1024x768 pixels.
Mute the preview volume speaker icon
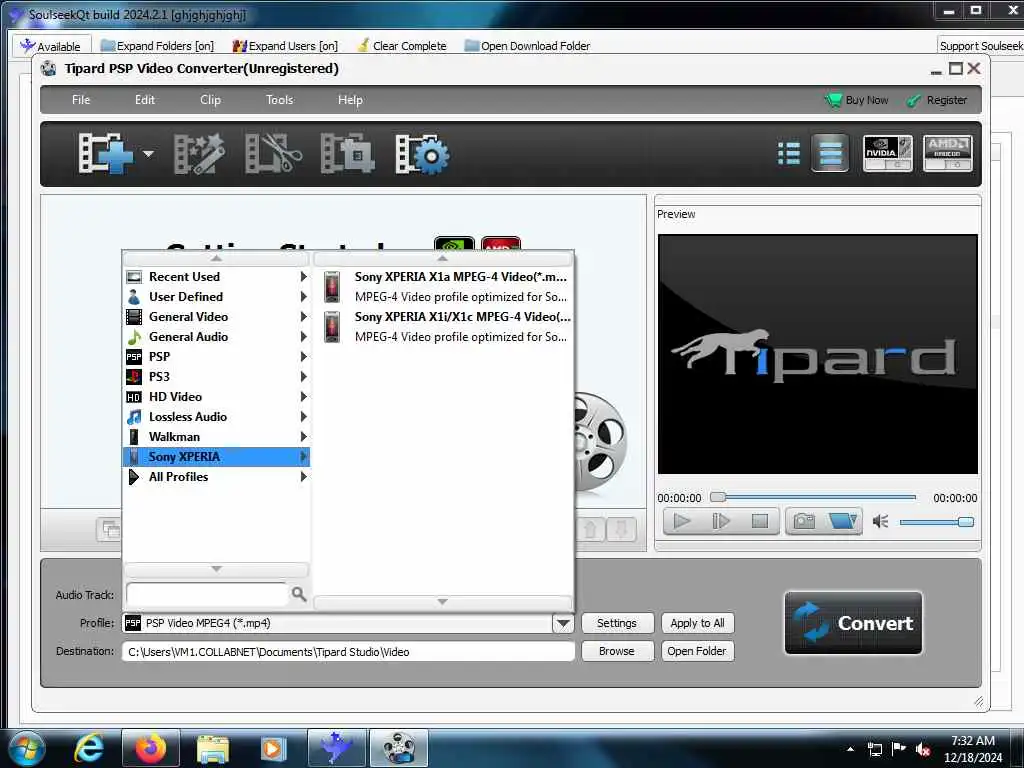click(880, 522)
